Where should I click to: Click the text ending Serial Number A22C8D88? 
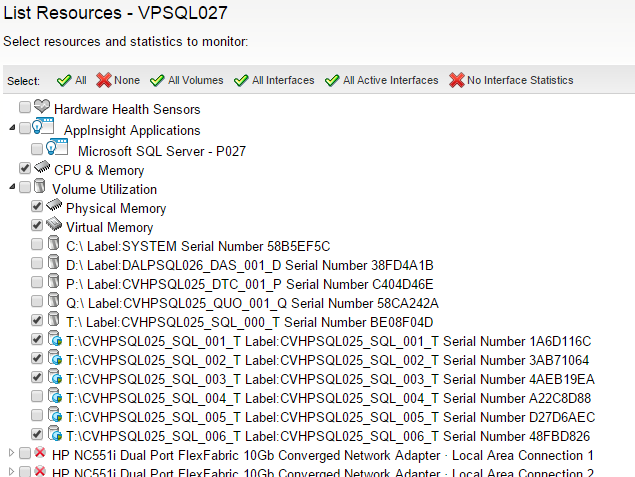tap(328, 398)
